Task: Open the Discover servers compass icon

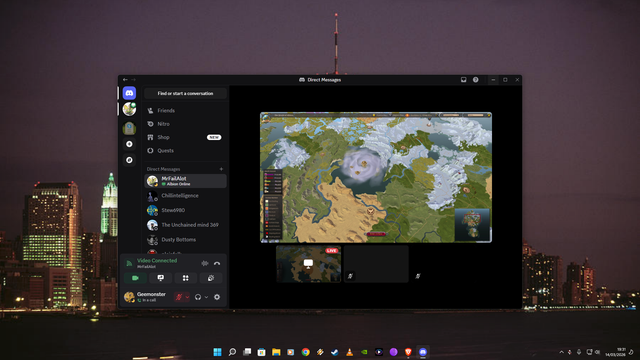Action: 129,160
